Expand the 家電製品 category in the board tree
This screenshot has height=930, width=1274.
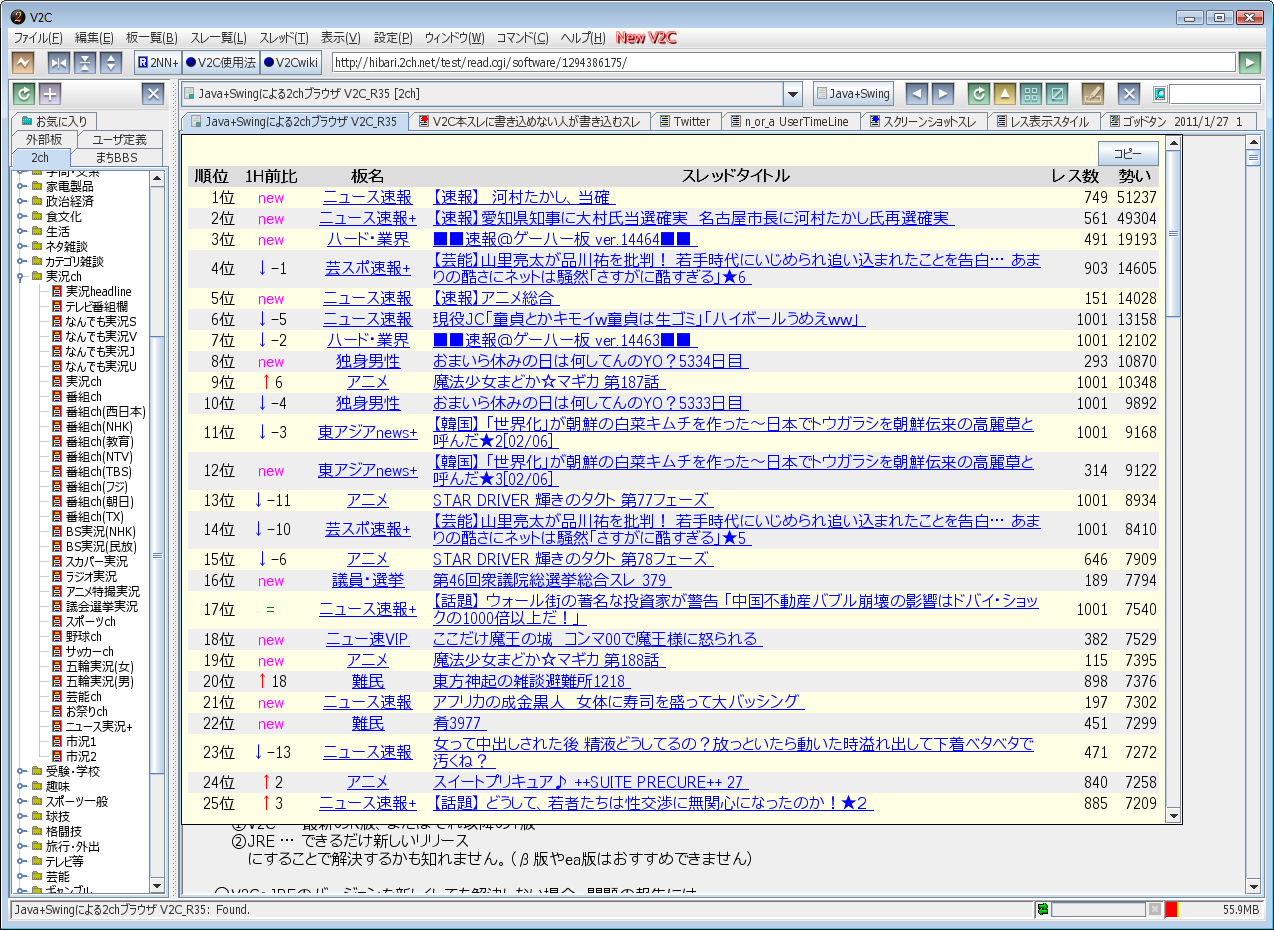tap(21, 186)
